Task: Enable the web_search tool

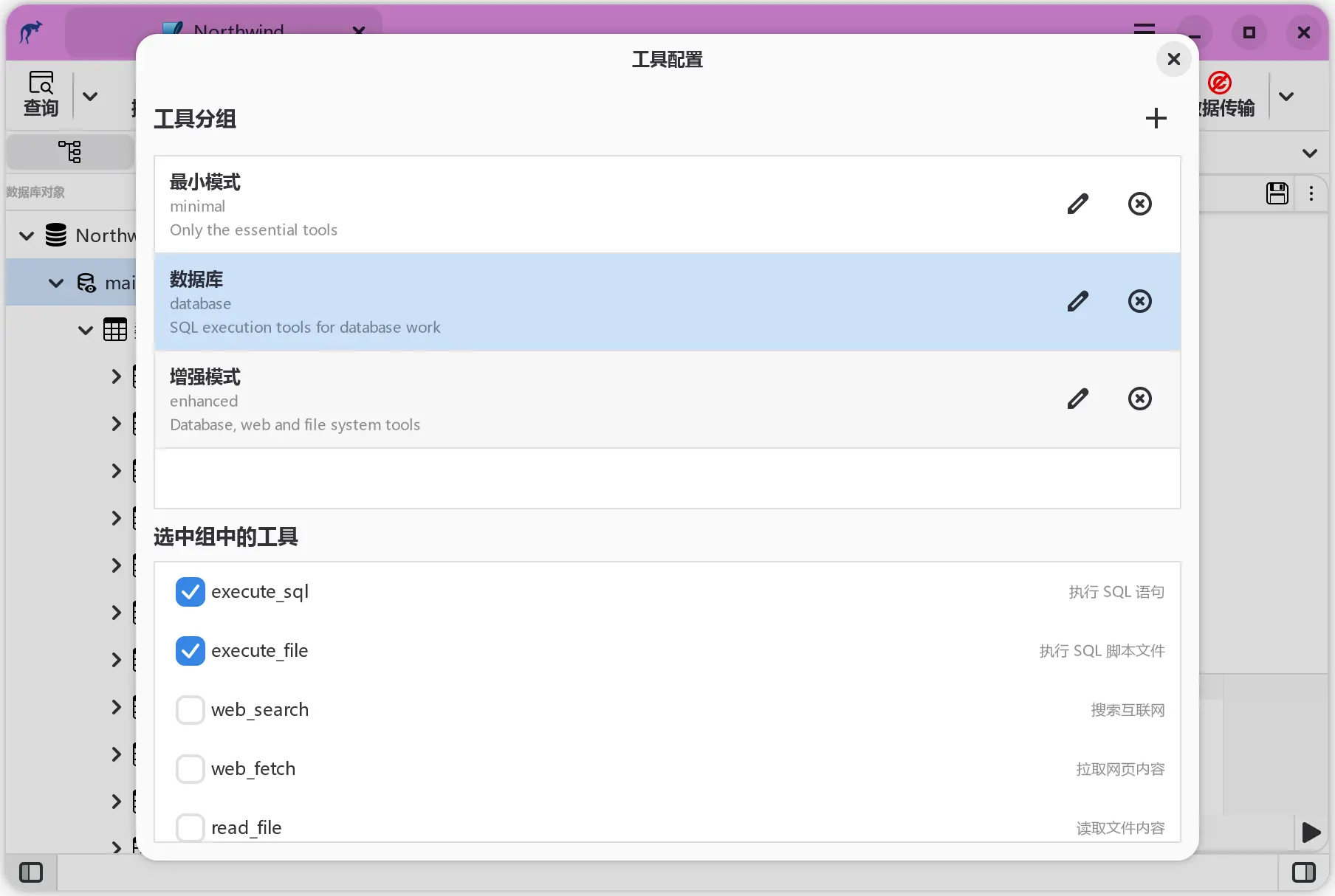Action: tap(191, 710)
